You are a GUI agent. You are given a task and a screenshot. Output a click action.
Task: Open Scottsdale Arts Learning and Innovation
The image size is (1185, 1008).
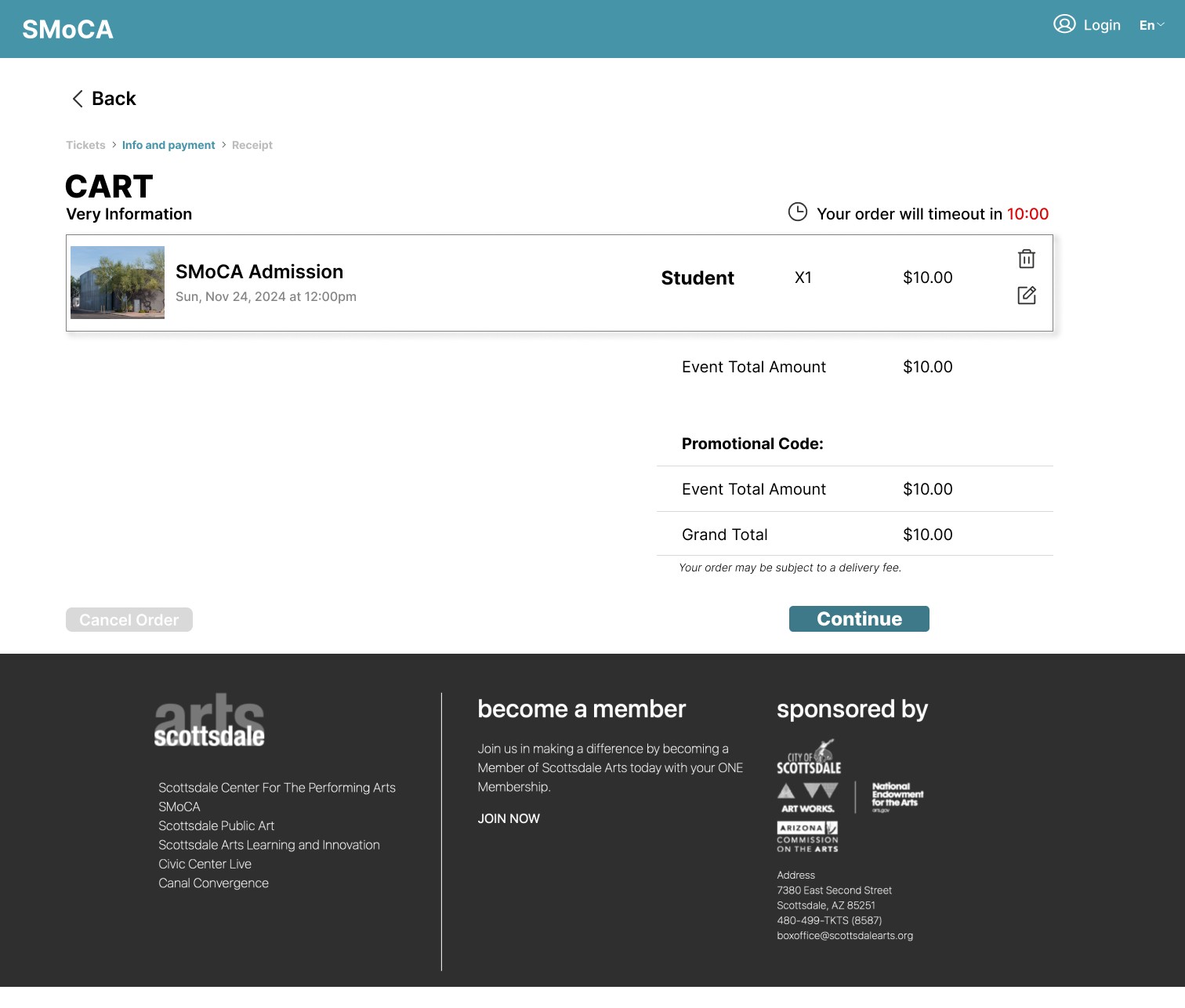point(269,845)
